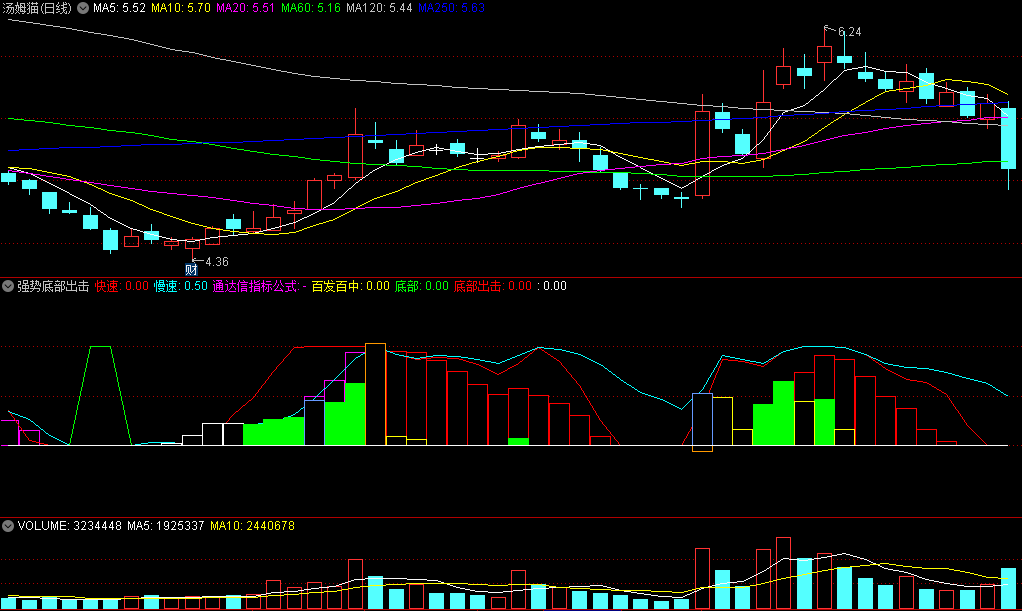Click the volume MA5: 1925337 label
1022x611 pixels.
(166, 526)
